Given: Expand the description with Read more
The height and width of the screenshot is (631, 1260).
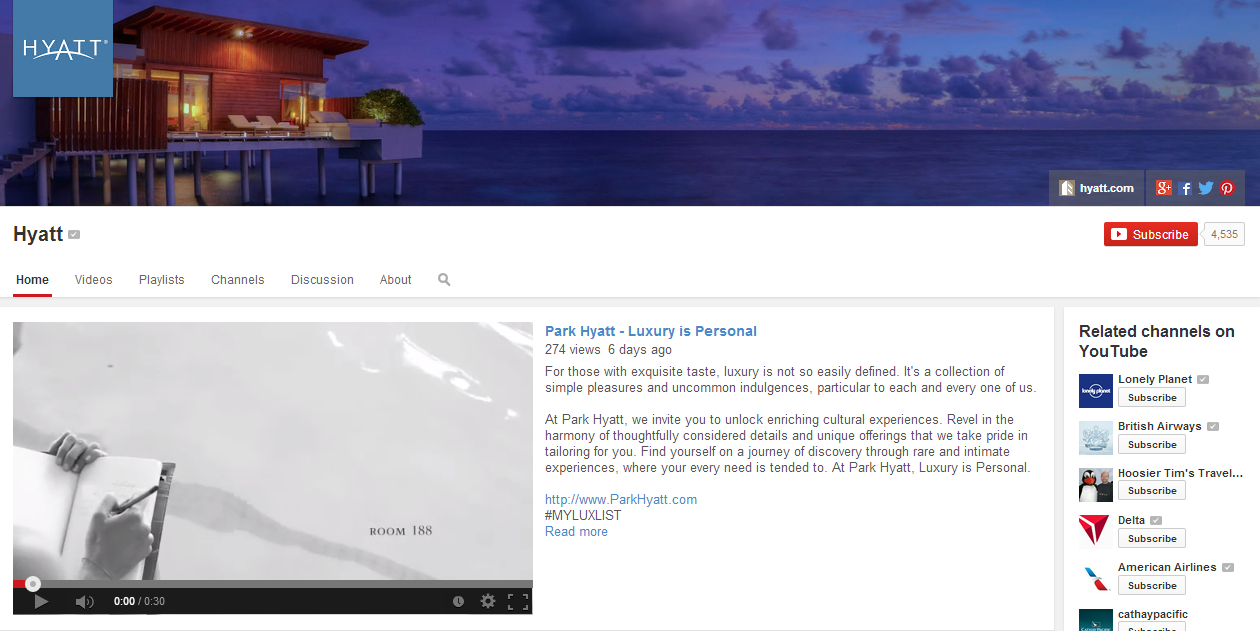Looking at the screenshot, I should pos(576,531).
